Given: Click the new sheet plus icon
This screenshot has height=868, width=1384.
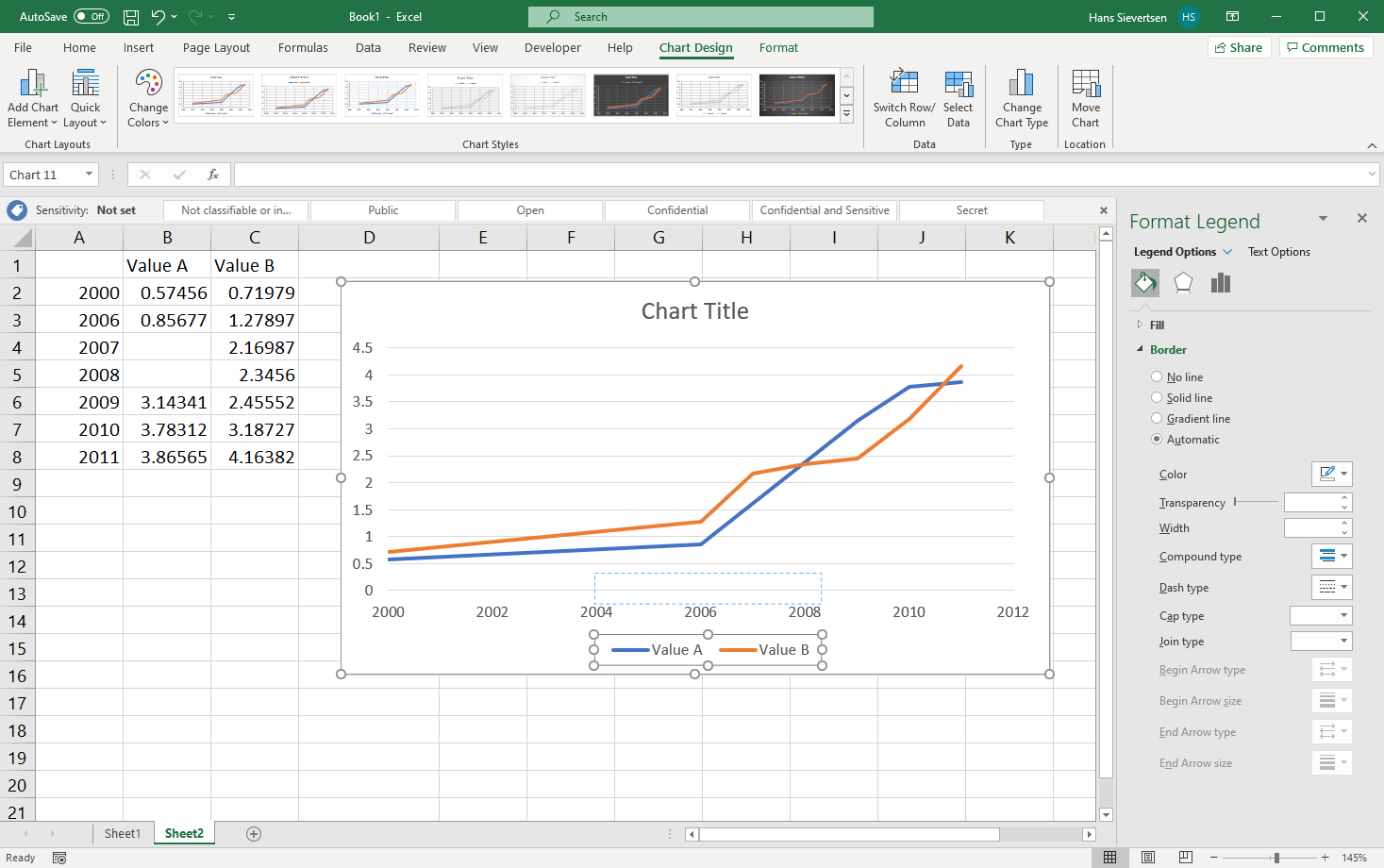Looking at the screenshot, I should (x=253, y=834).
